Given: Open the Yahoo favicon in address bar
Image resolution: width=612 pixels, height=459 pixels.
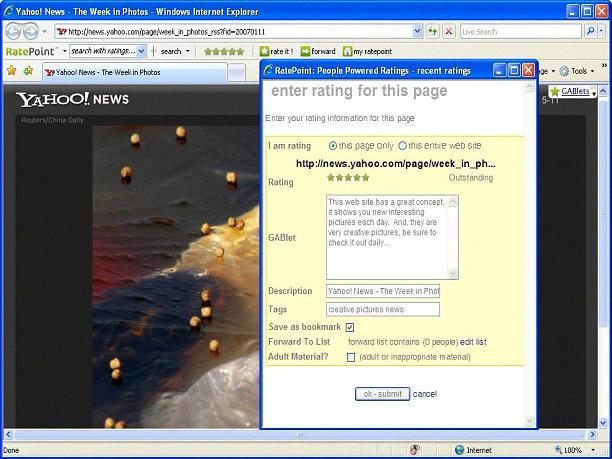Looking at the screenshot, I should click(x=61, y=32).
